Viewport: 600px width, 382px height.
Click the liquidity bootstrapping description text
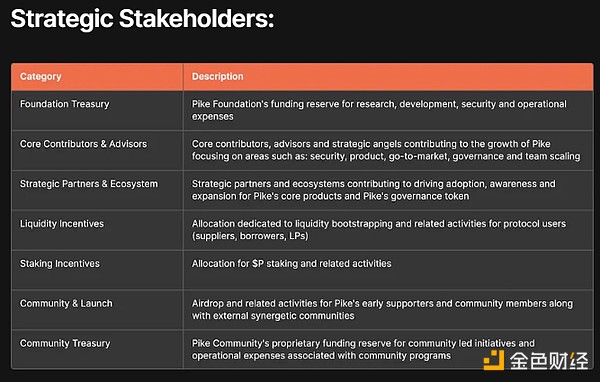tap(379, 230)
